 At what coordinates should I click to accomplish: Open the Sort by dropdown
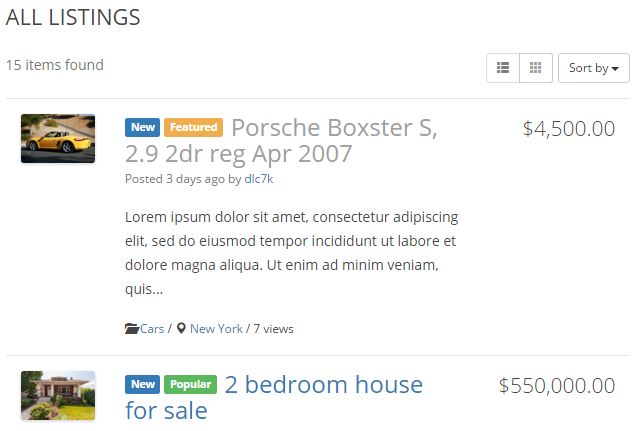(x=593, y=68)
